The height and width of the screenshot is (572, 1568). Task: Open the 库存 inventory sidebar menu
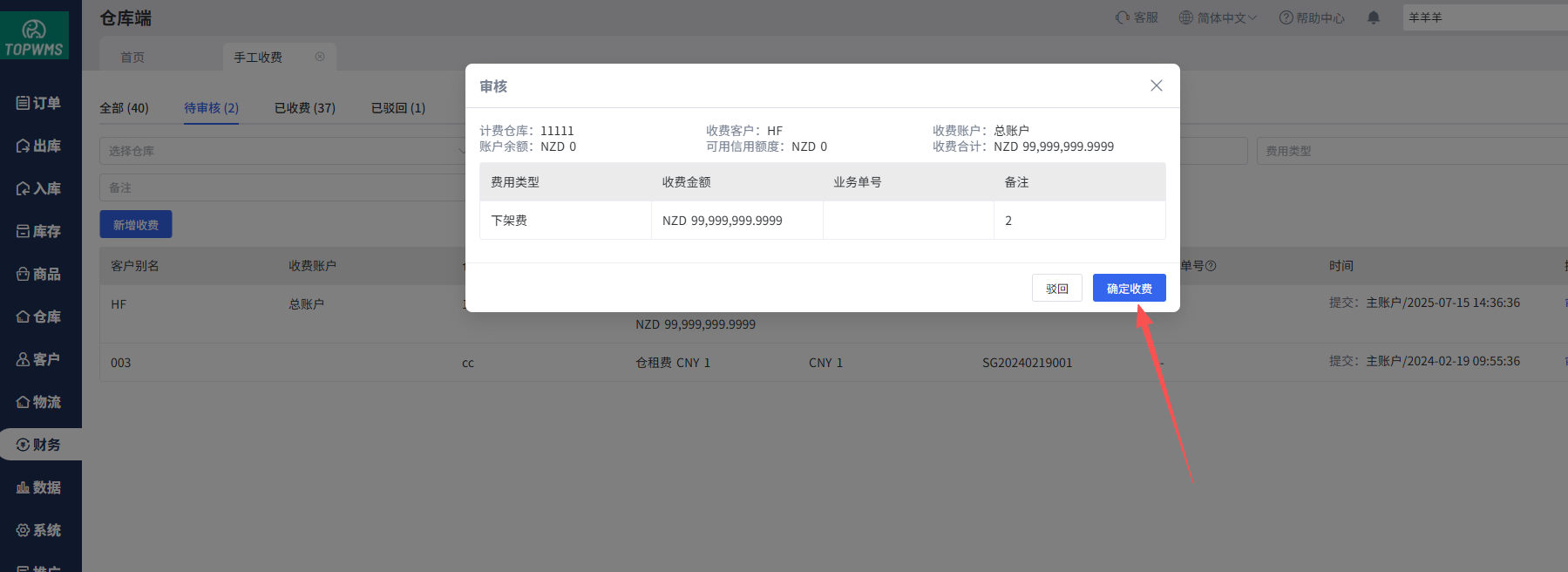[39, 231]
